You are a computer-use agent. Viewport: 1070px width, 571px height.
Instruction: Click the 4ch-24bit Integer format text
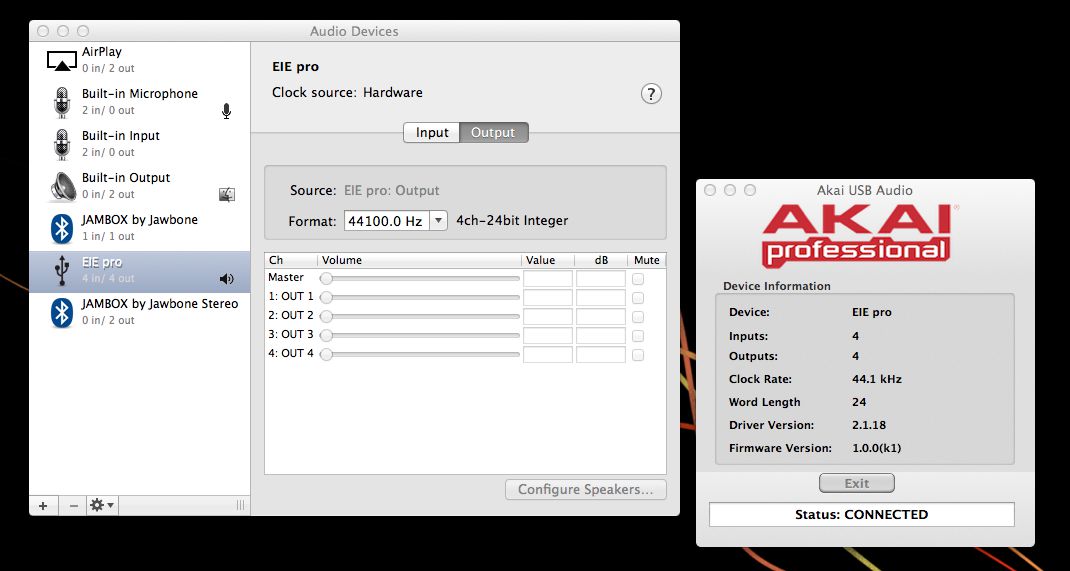click(512, 220)
